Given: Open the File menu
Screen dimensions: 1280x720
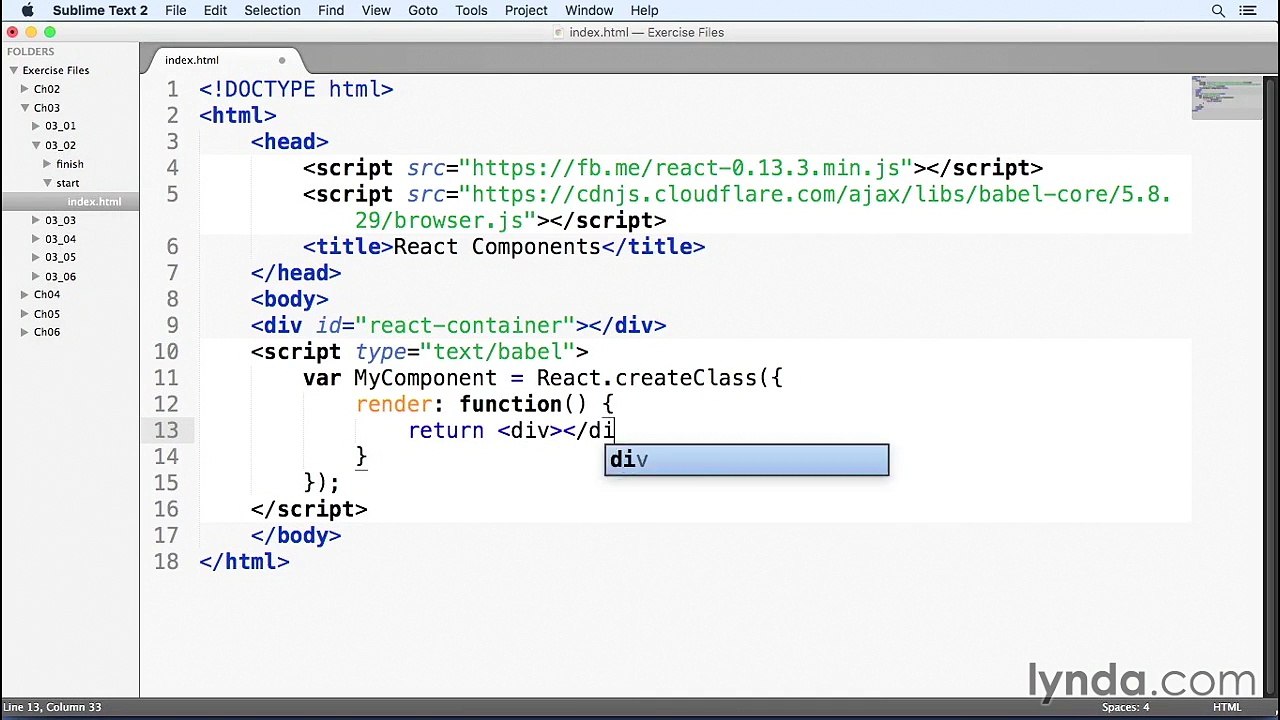Looking at the screenshot, I should click(x=175, y=10).
